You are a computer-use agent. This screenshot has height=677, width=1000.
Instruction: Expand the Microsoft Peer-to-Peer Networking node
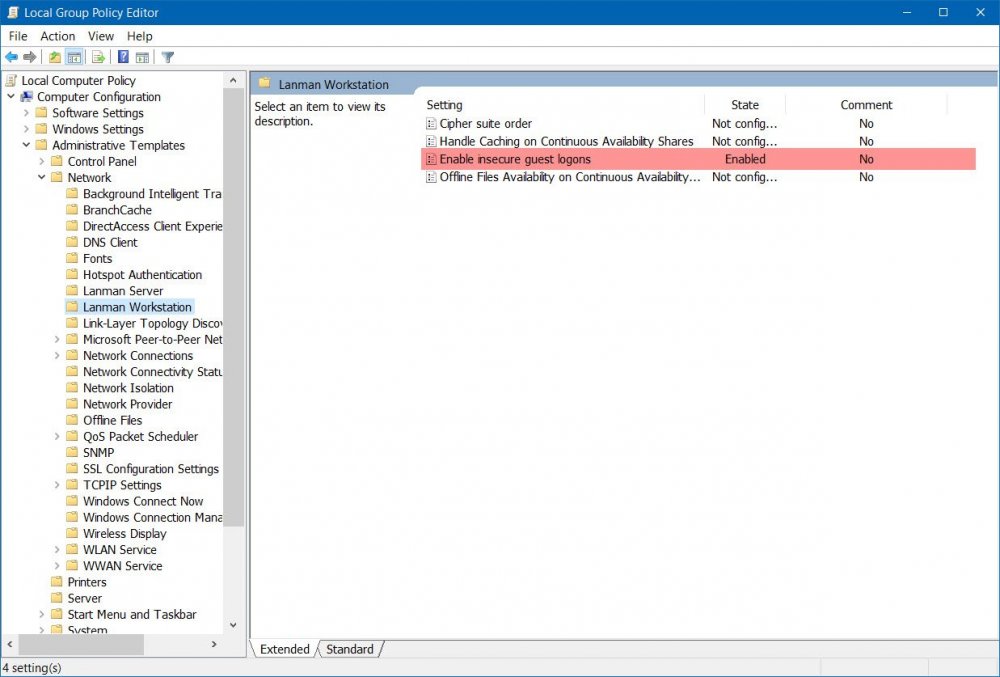57,339
